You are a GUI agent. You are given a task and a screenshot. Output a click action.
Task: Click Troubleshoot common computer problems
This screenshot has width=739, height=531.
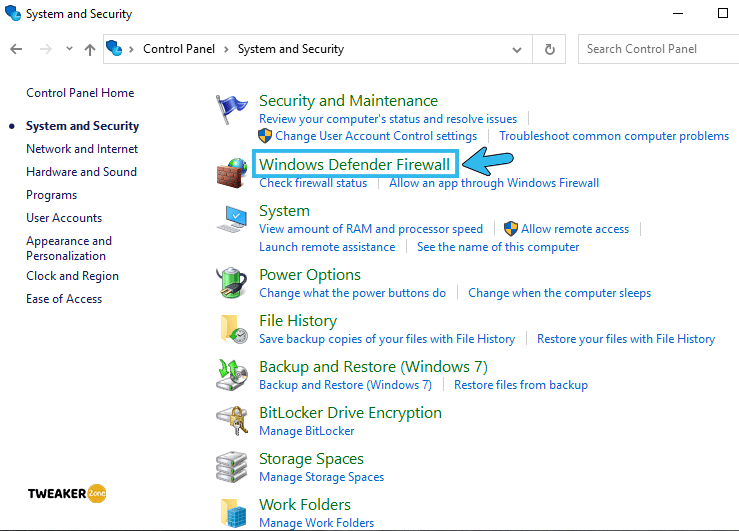tap(614, 136)
